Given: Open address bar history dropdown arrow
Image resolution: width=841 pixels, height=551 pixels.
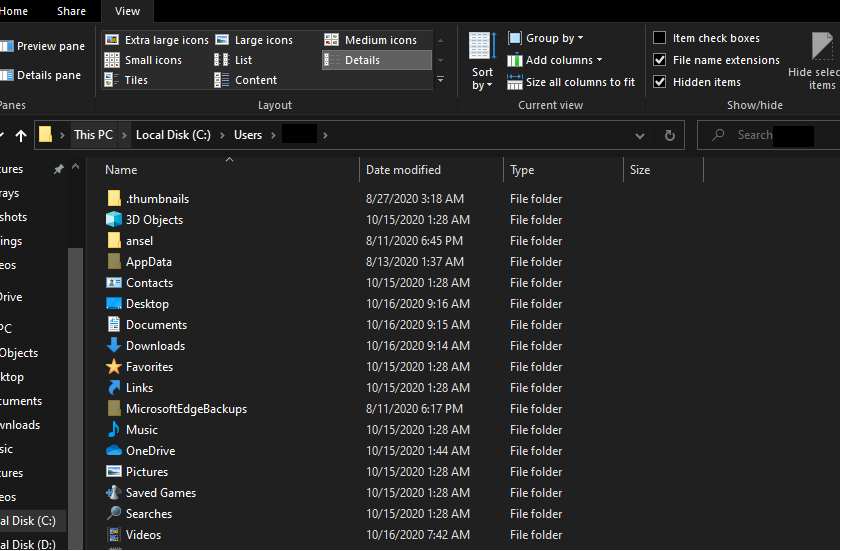Looking at the screenshot, I should point(640,135).
